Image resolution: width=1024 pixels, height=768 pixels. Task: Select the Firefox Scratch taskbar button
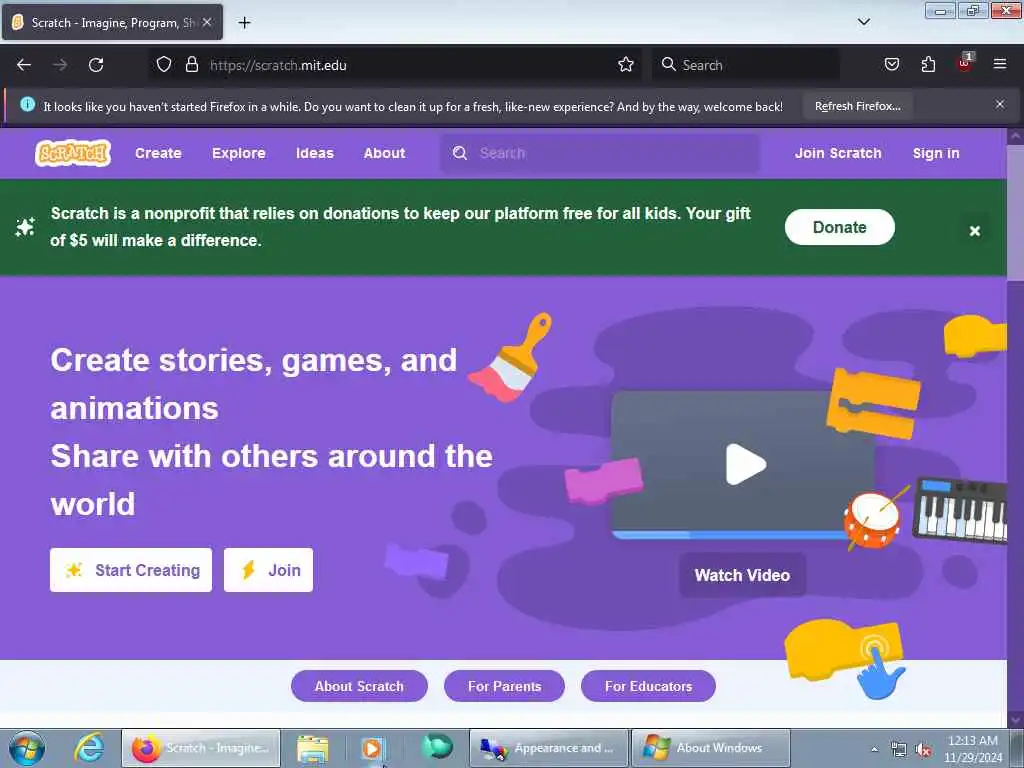click(x=201, y=748)
